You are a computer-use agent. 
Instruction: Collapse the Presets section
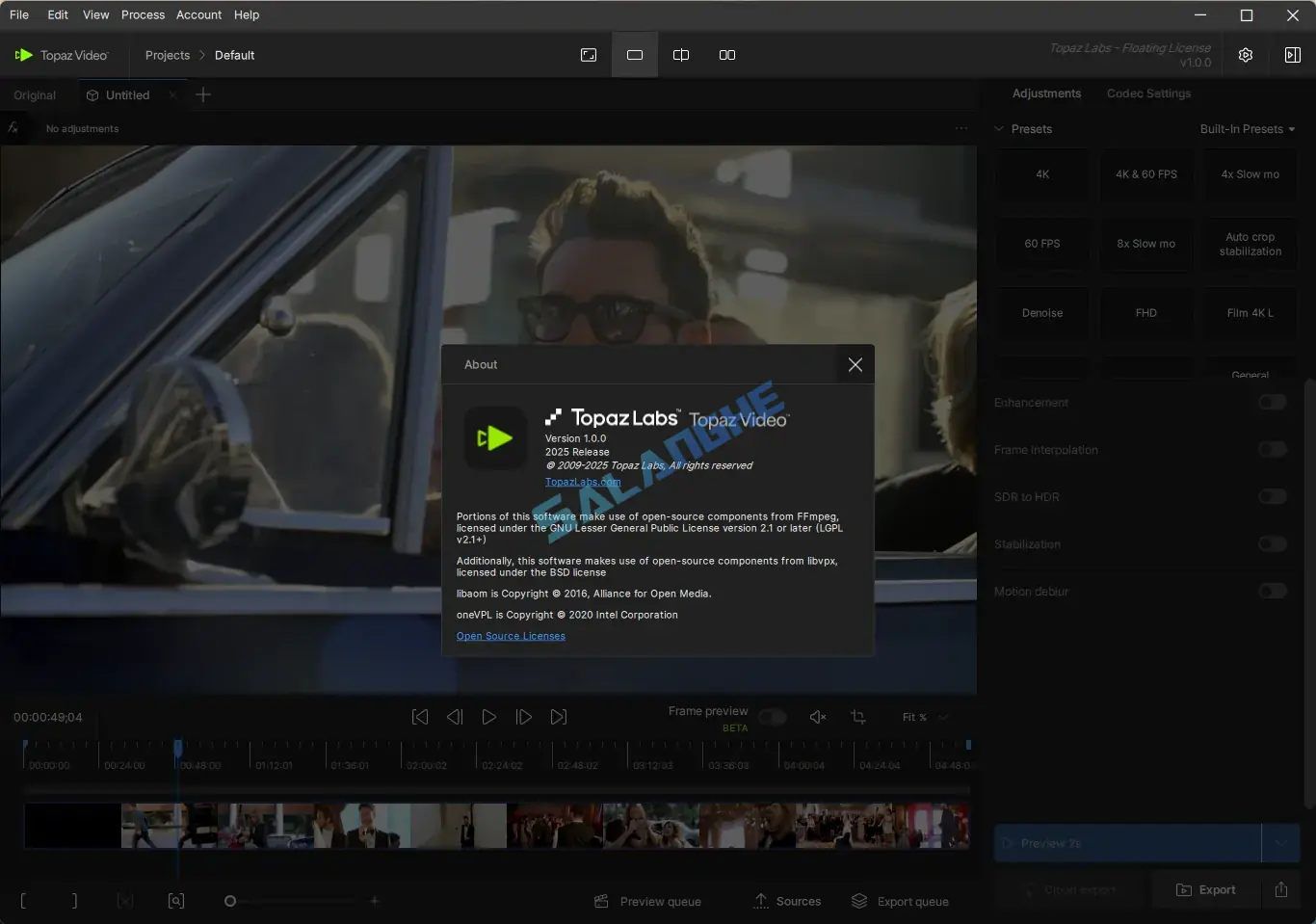click(999, 129)
